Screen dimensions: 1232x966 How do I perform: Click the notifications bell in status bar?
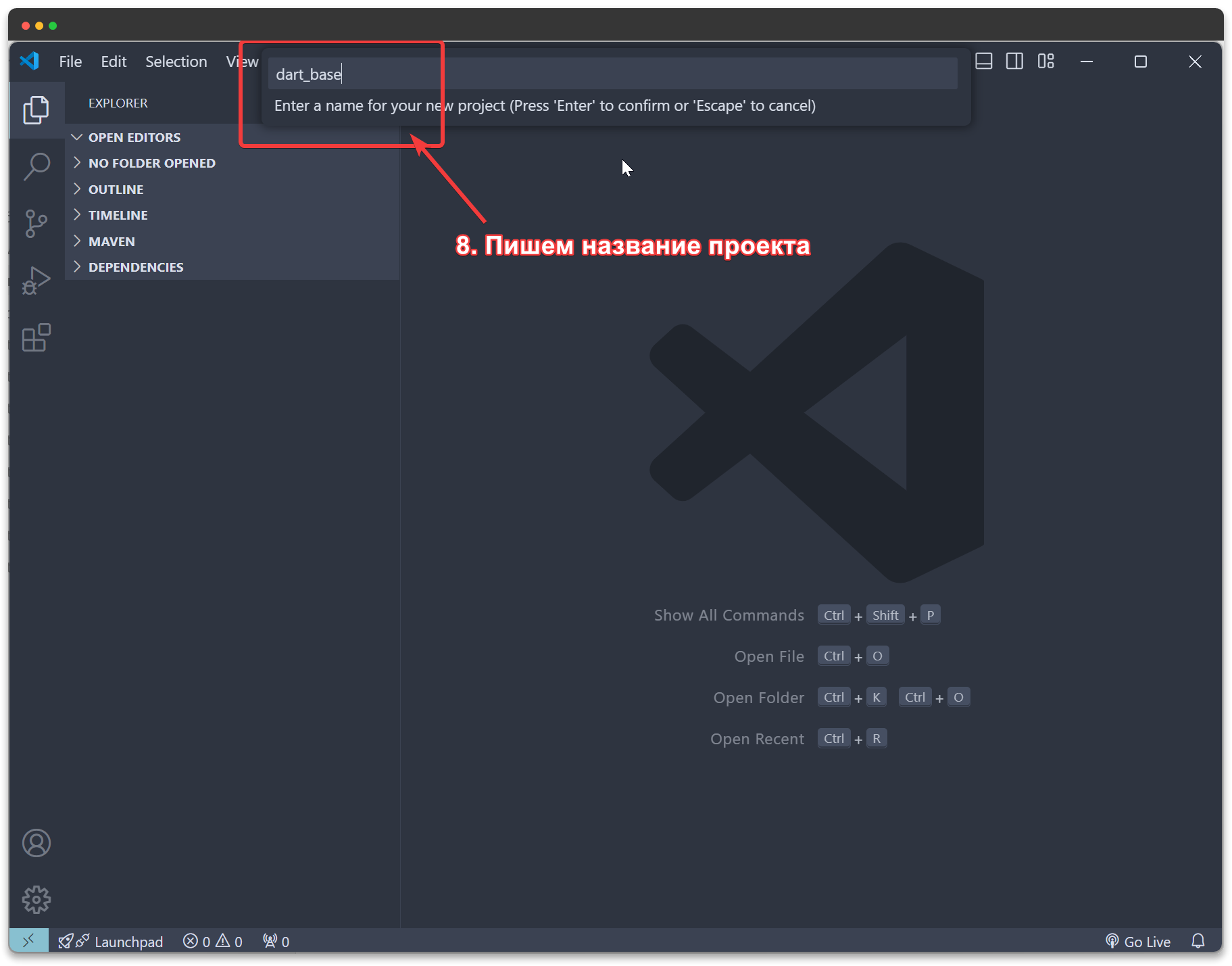1198,941
